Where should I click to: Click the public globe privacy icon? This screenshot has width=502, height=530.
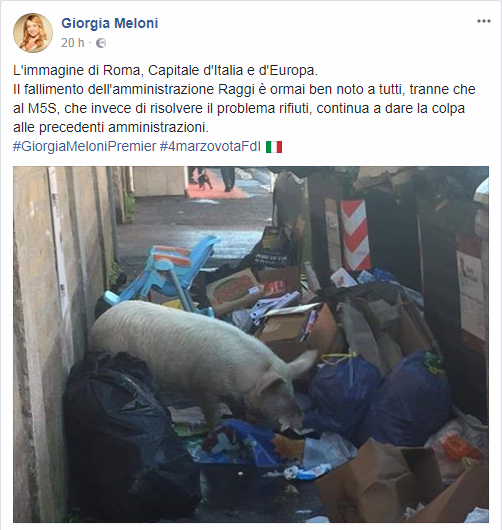click(101, 43)
